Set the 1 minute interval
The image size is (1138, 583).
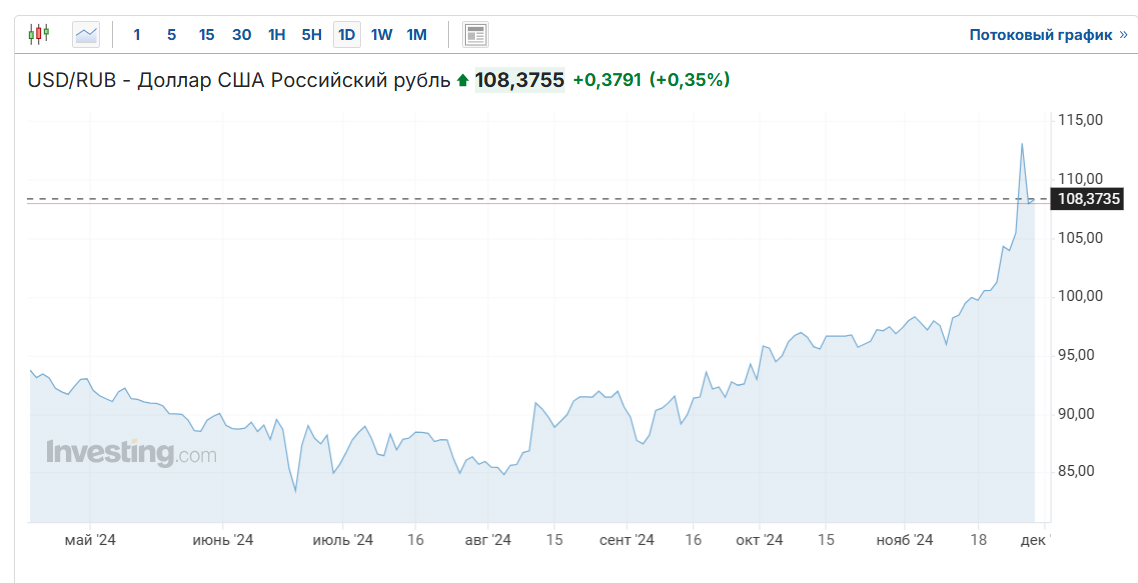[137, 35]
